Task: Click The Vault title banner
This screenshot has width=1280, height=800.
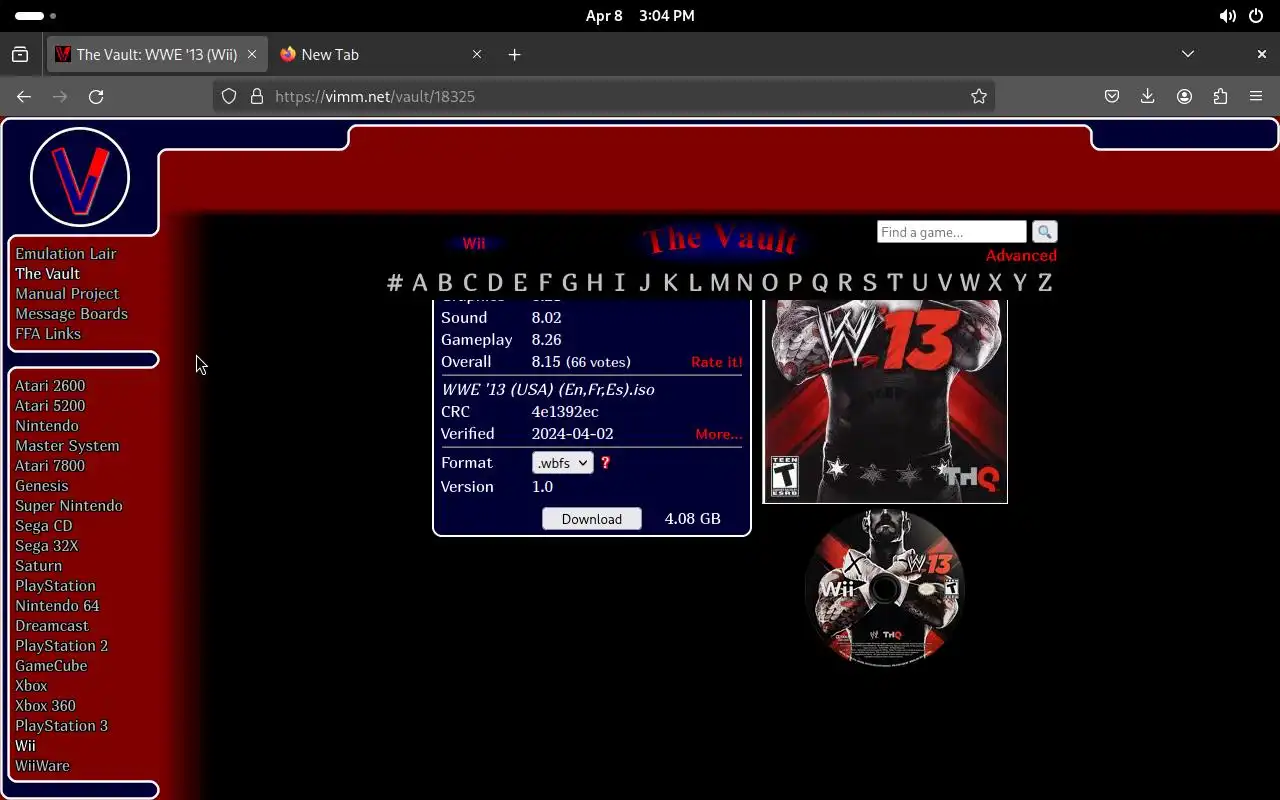Action: (720, 240)
